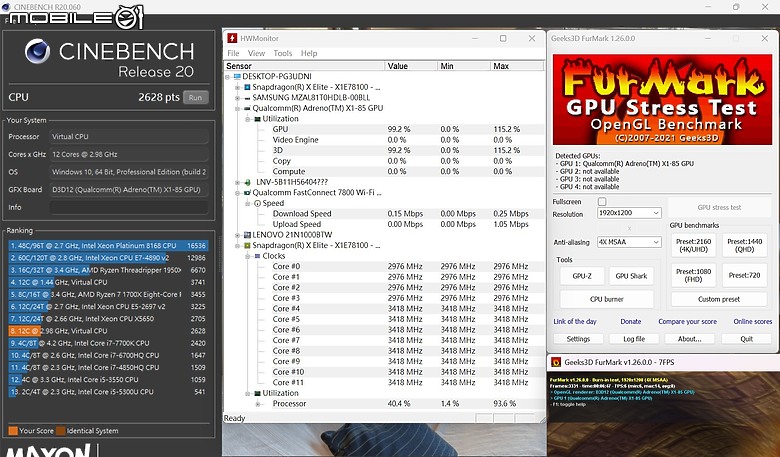
Task: Open the Resolution dropdown showing 1920x1200
Action: [x=629, y=213]
